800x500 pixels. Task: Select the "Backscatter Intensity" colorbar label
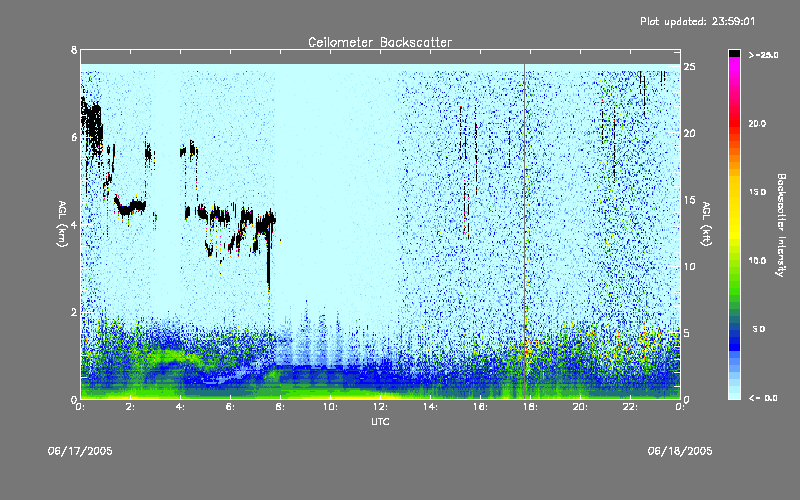coord(781,225)
